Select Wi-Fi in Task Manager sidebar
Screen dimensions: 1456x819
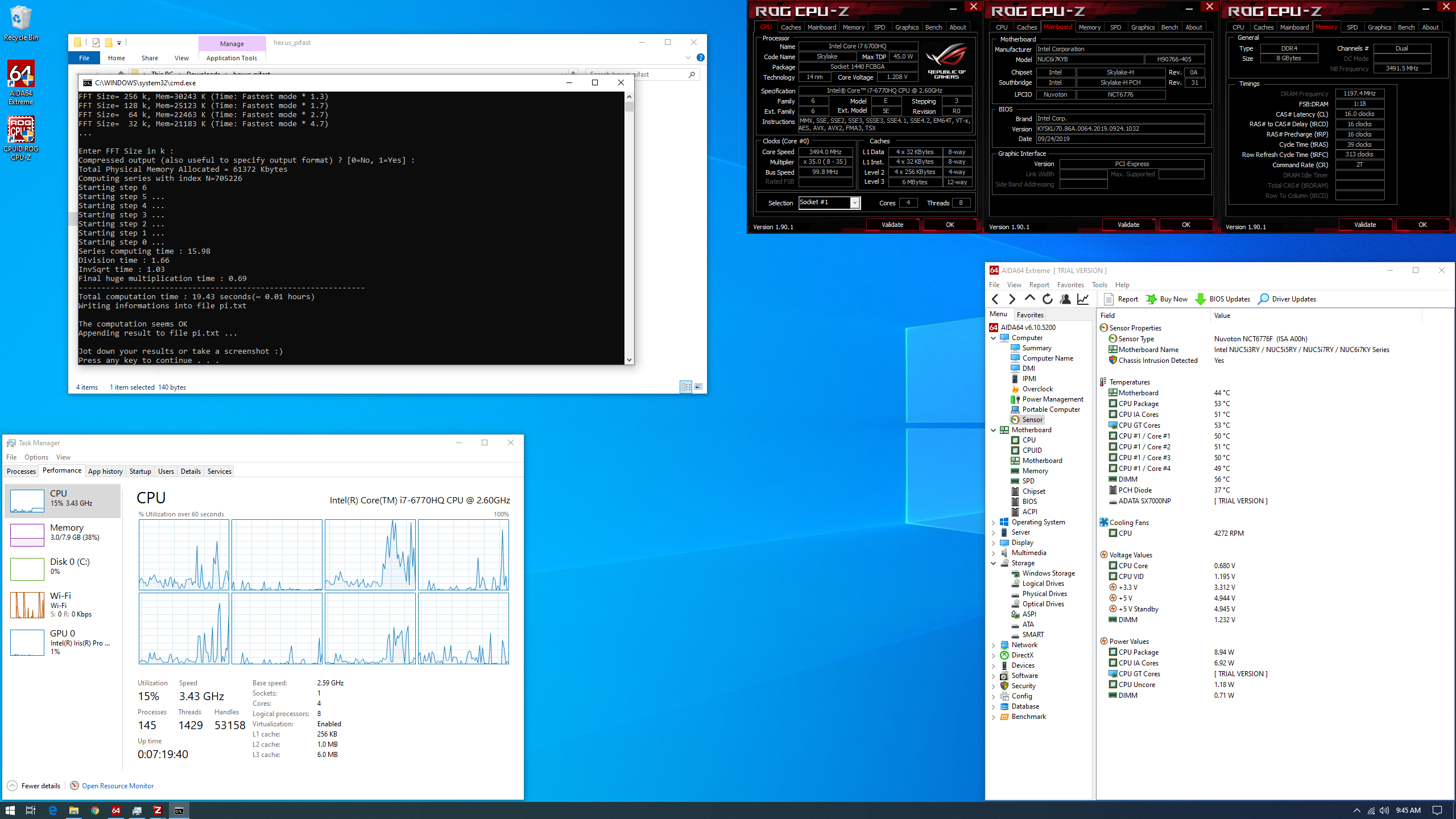(x=63, y=605)
